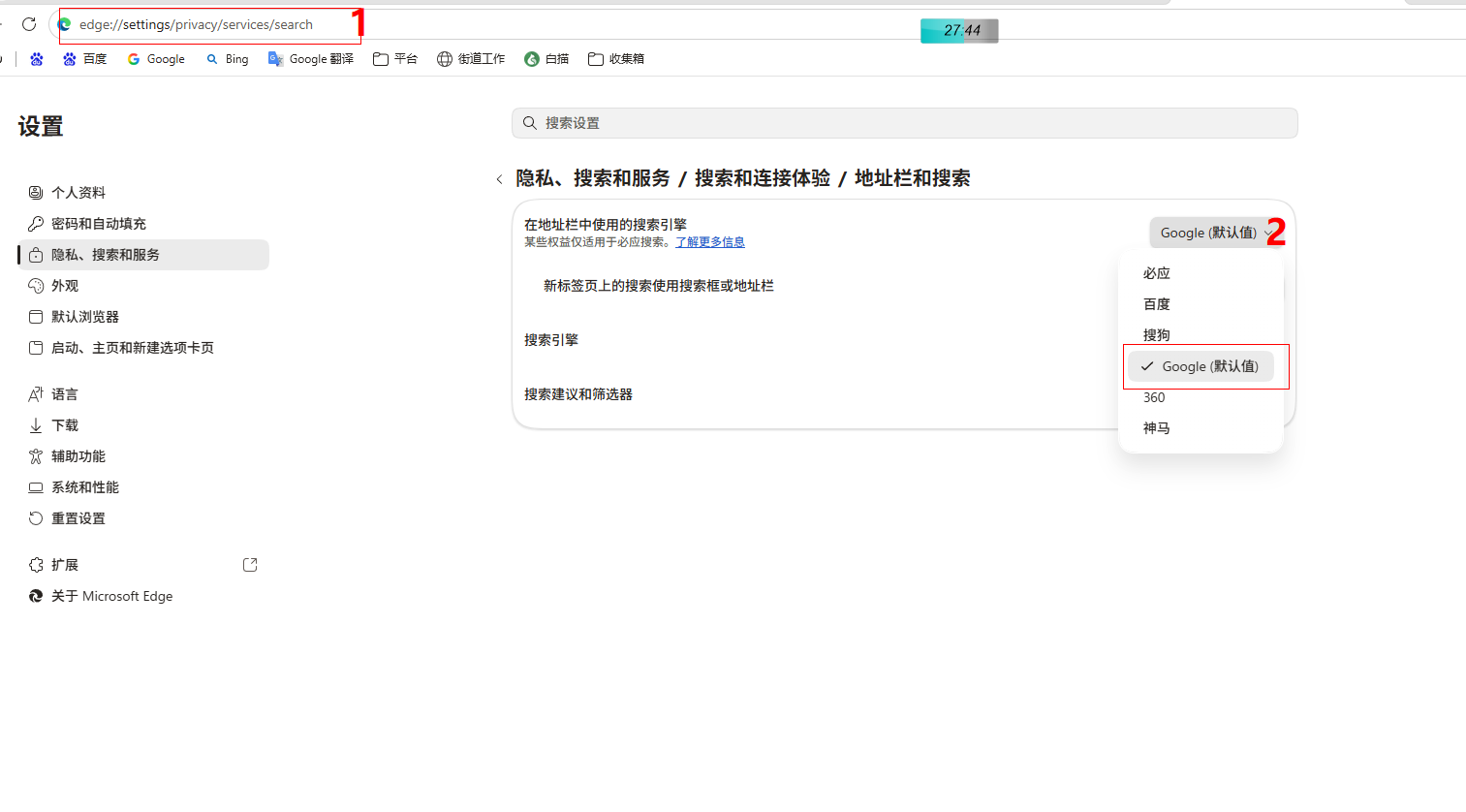Open the Bing bookmark
The image size is (1466, 812).
click(x=227, y=59)
